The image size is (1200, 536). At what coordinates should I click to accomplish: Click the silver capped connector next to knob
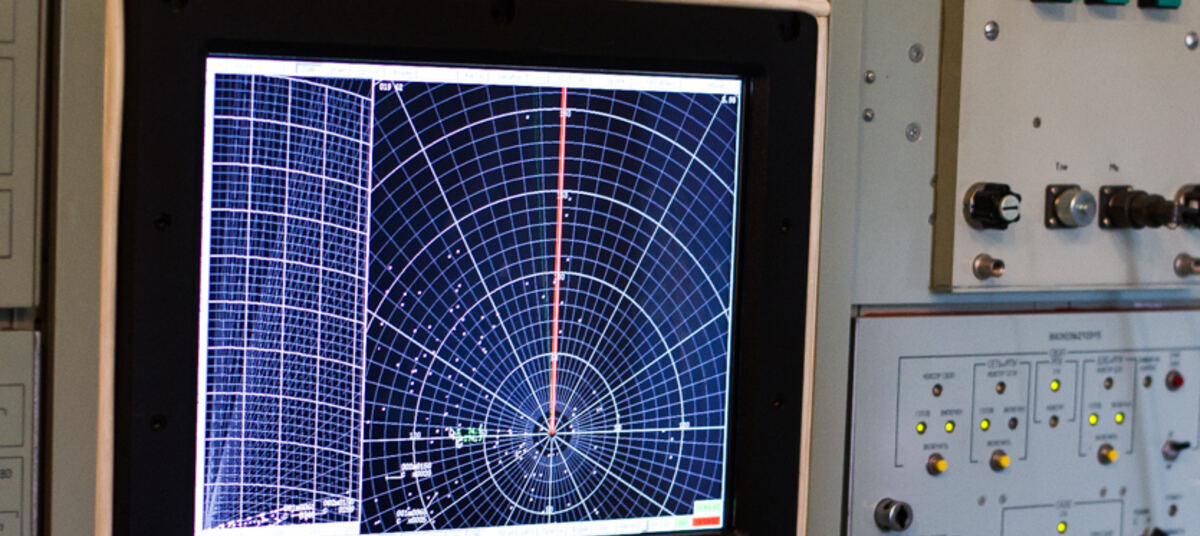pyautogui.click(x=1071, y=207)
